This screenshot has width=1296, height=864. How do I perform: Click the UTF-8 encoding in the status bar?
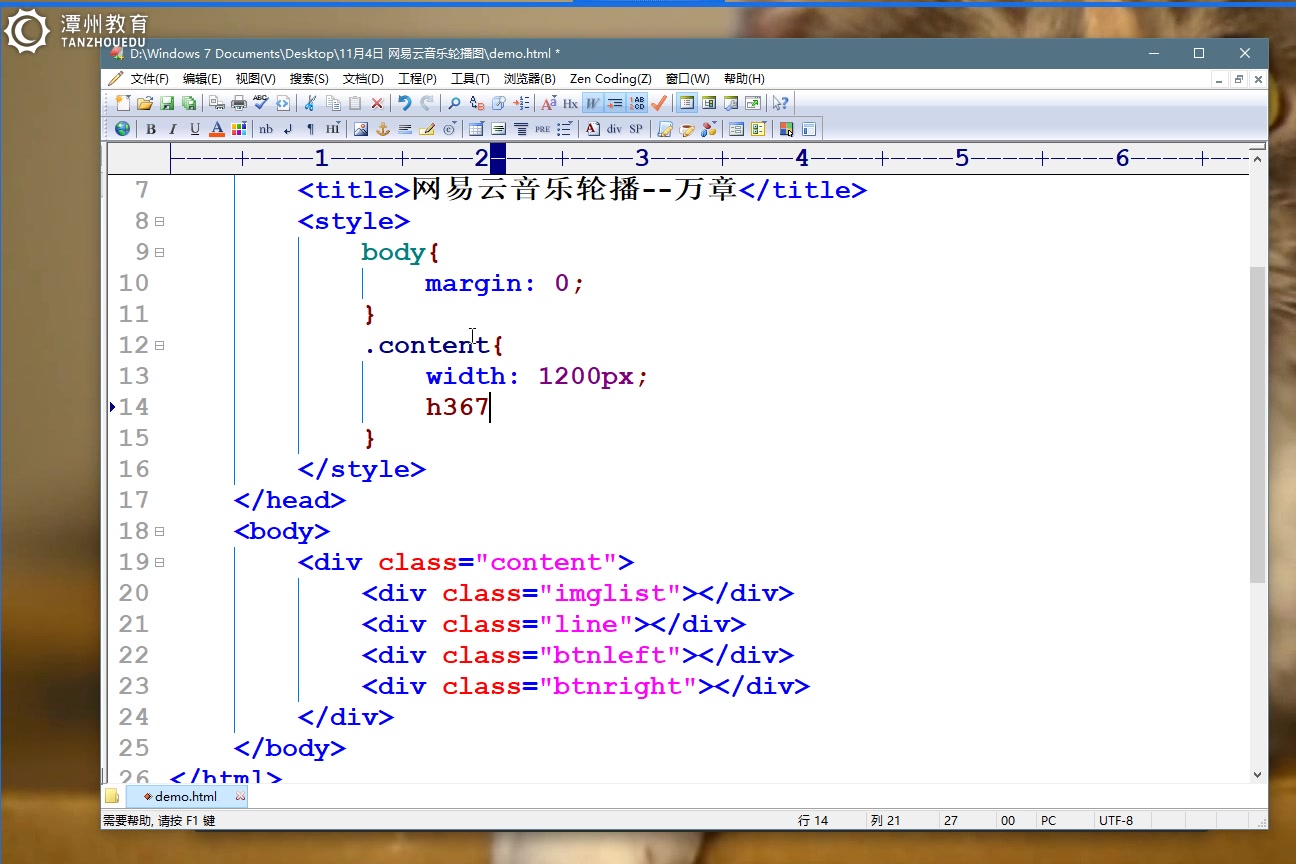click(x=1116, y=820)
